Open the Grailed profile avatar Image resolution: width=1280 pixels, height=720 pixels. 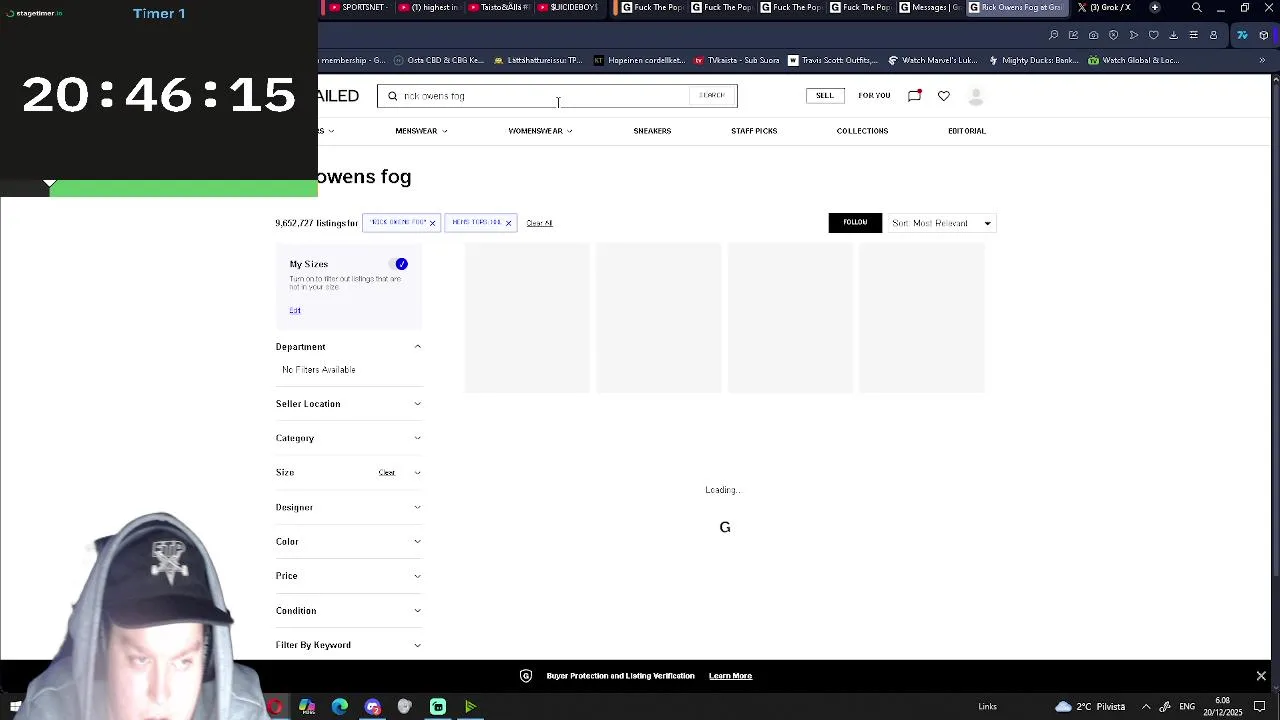(x=976, y=96)
